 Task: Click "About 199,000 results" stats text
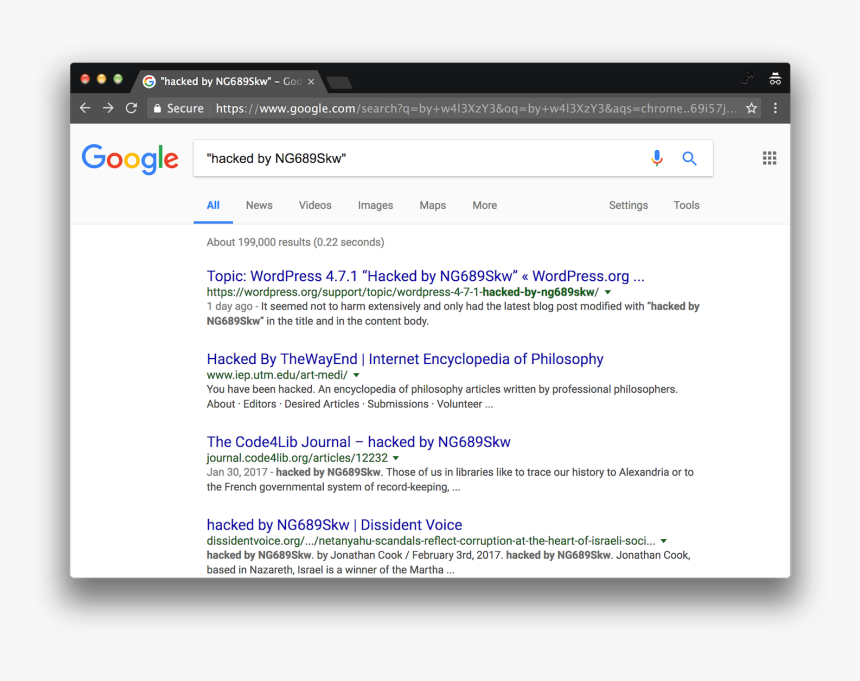pyautogui.click(x=295, y=242)
